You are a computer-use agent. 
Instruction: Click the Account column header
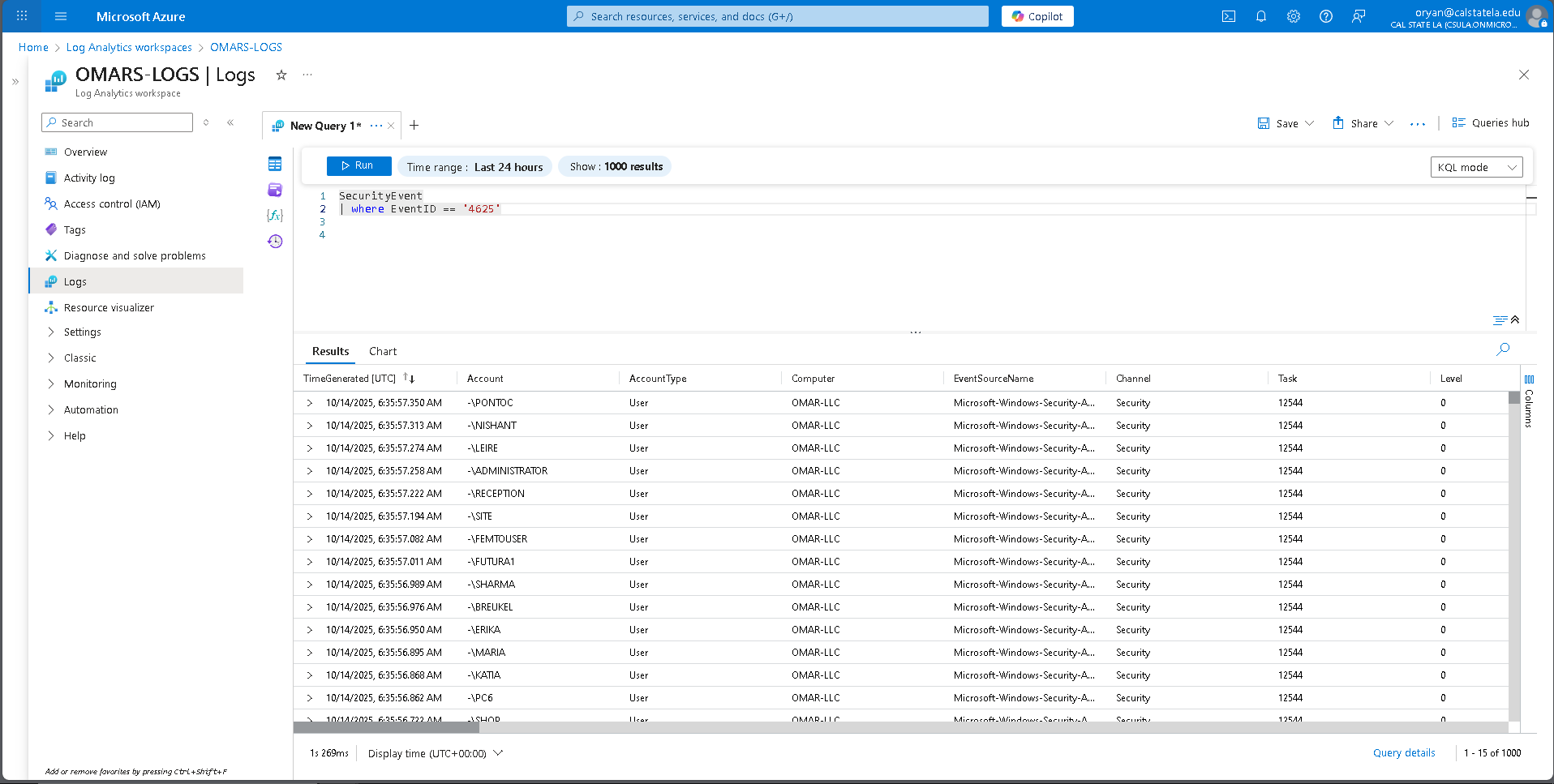[485, 379]
